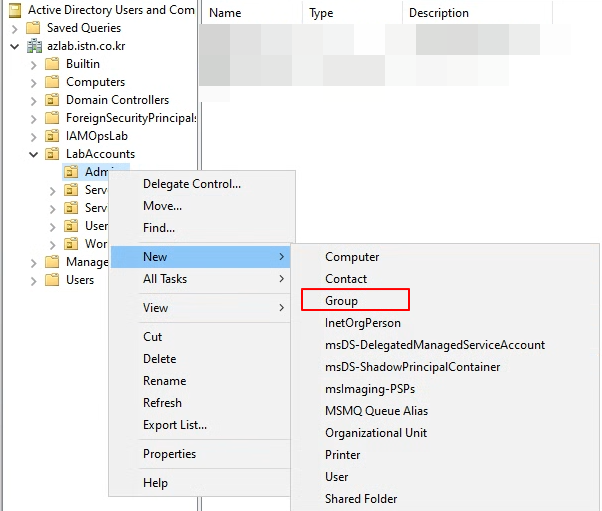
Task: Expand the IAMOpsLab node
Action: 33,137
